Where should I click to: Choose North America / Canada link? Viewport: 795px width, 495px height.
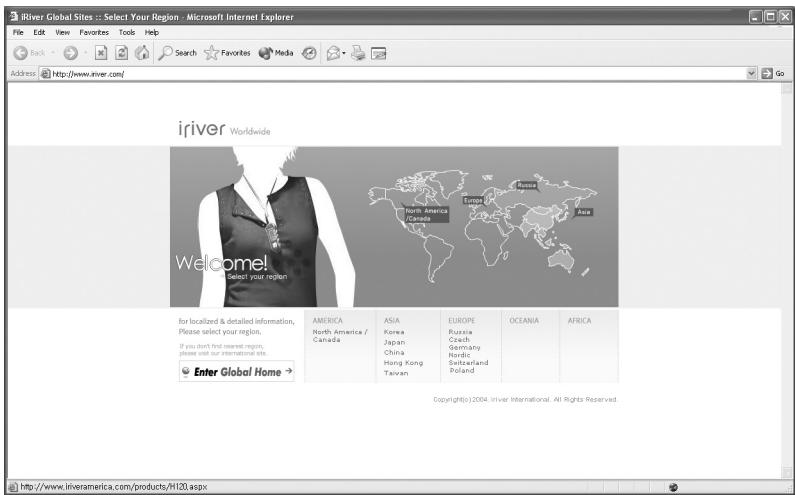pyautogui.click(x=340, y=336)
